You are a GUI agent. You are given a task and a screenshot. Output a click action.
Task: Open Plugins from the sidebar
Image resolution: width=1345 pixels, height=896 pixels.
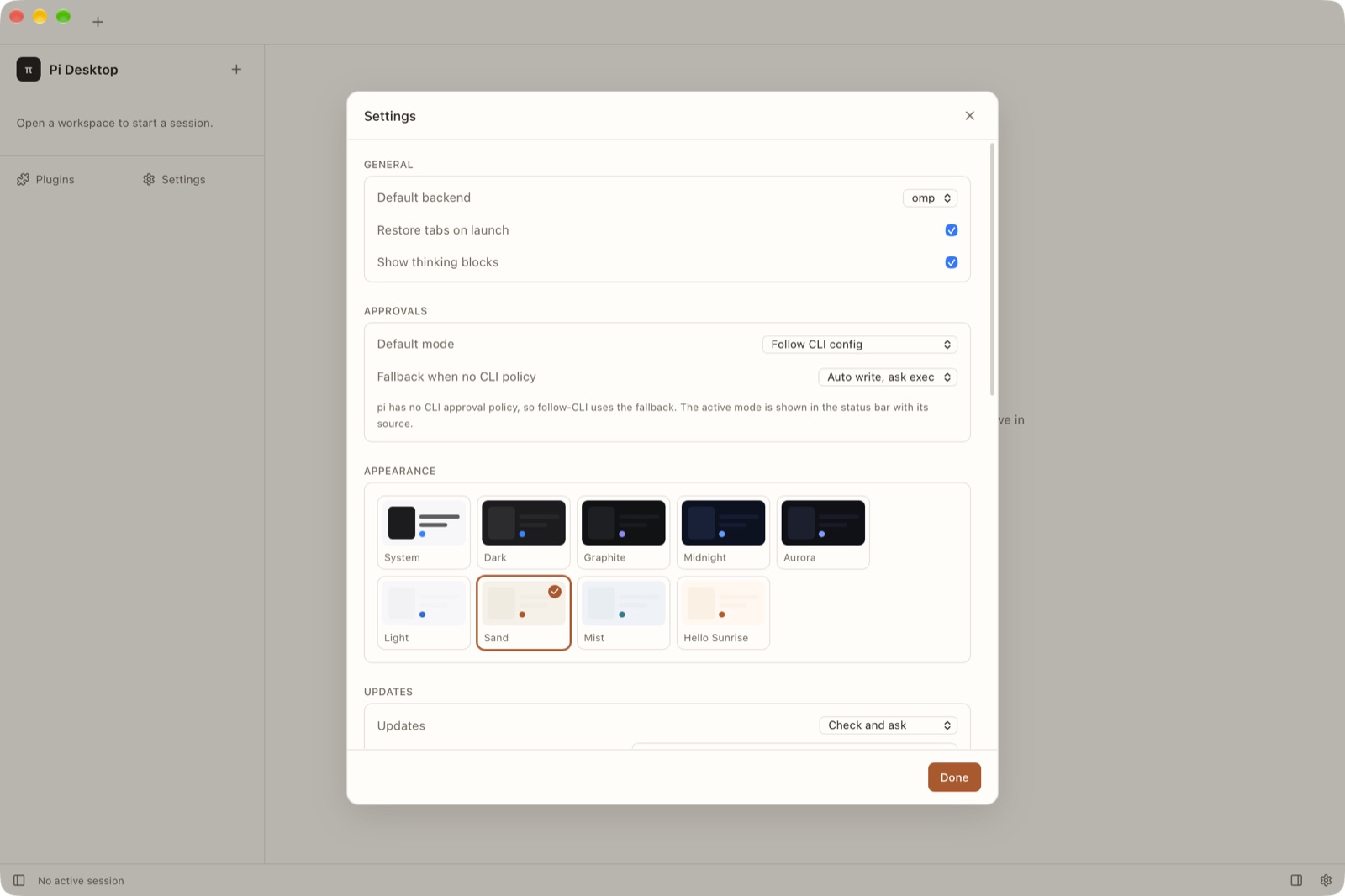[46, 180]
